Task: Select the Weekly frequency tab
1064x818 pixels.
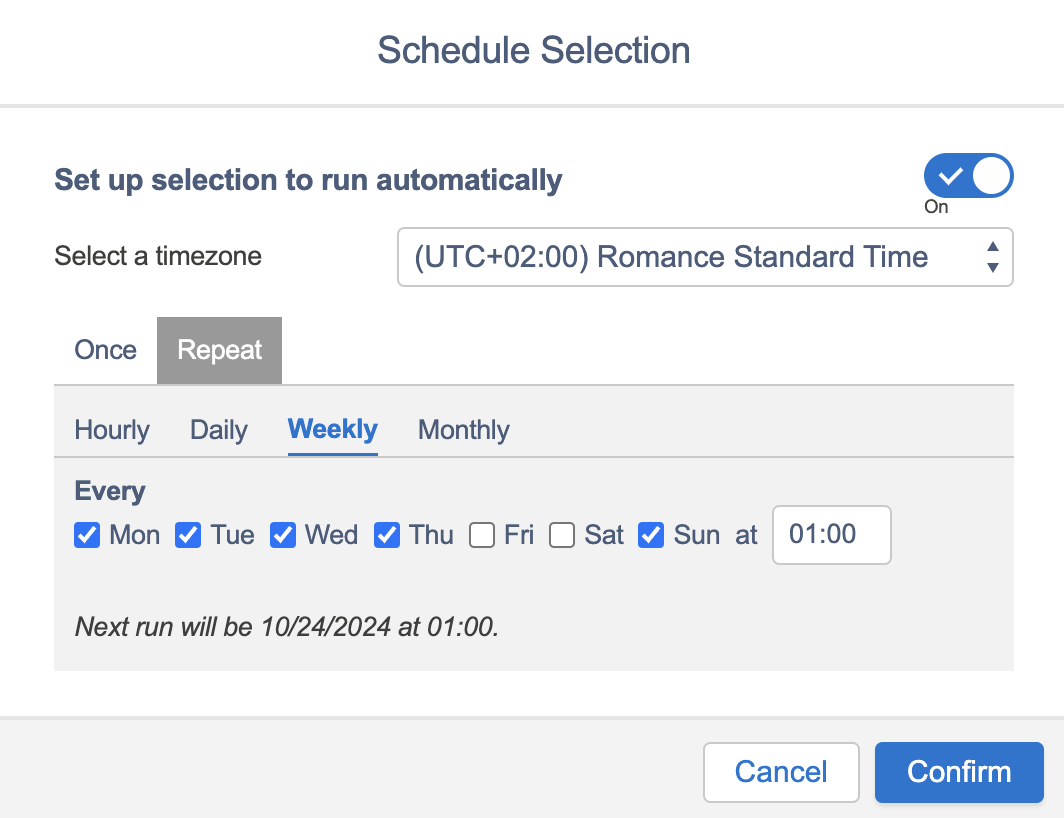Action: tap(332, 430)
